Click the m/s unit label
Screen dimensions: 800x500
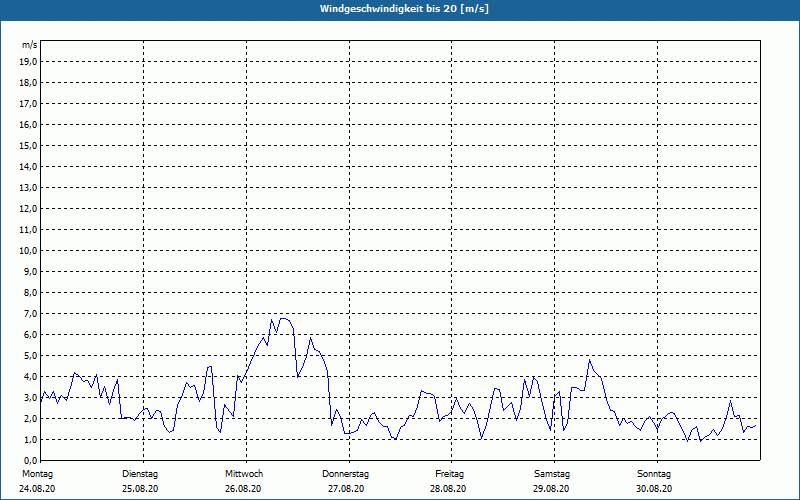pyautogui.click(x=30, y=45)
